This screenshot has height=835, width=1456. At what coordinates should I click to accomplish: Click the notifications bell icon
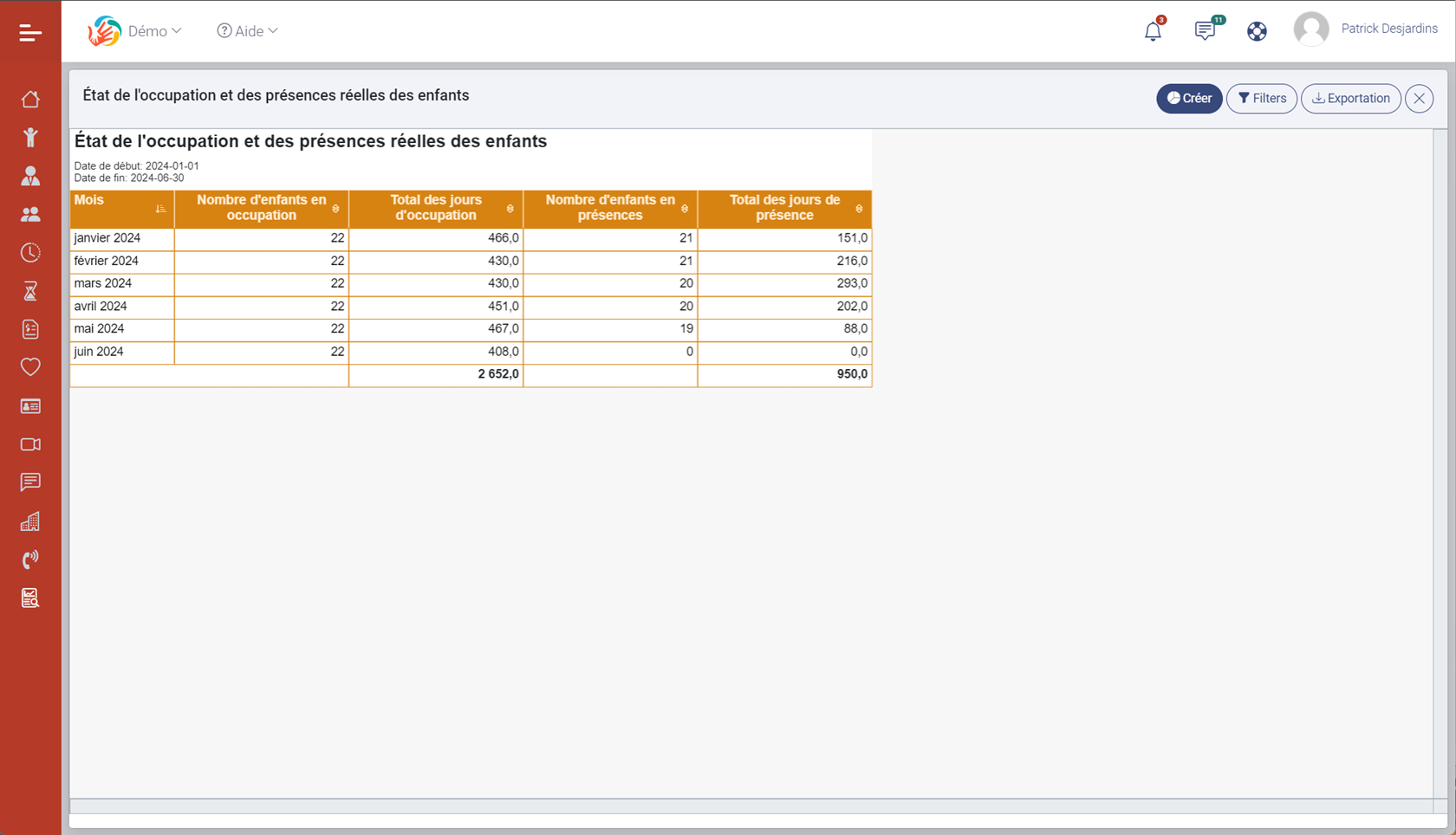(1153, 31)
